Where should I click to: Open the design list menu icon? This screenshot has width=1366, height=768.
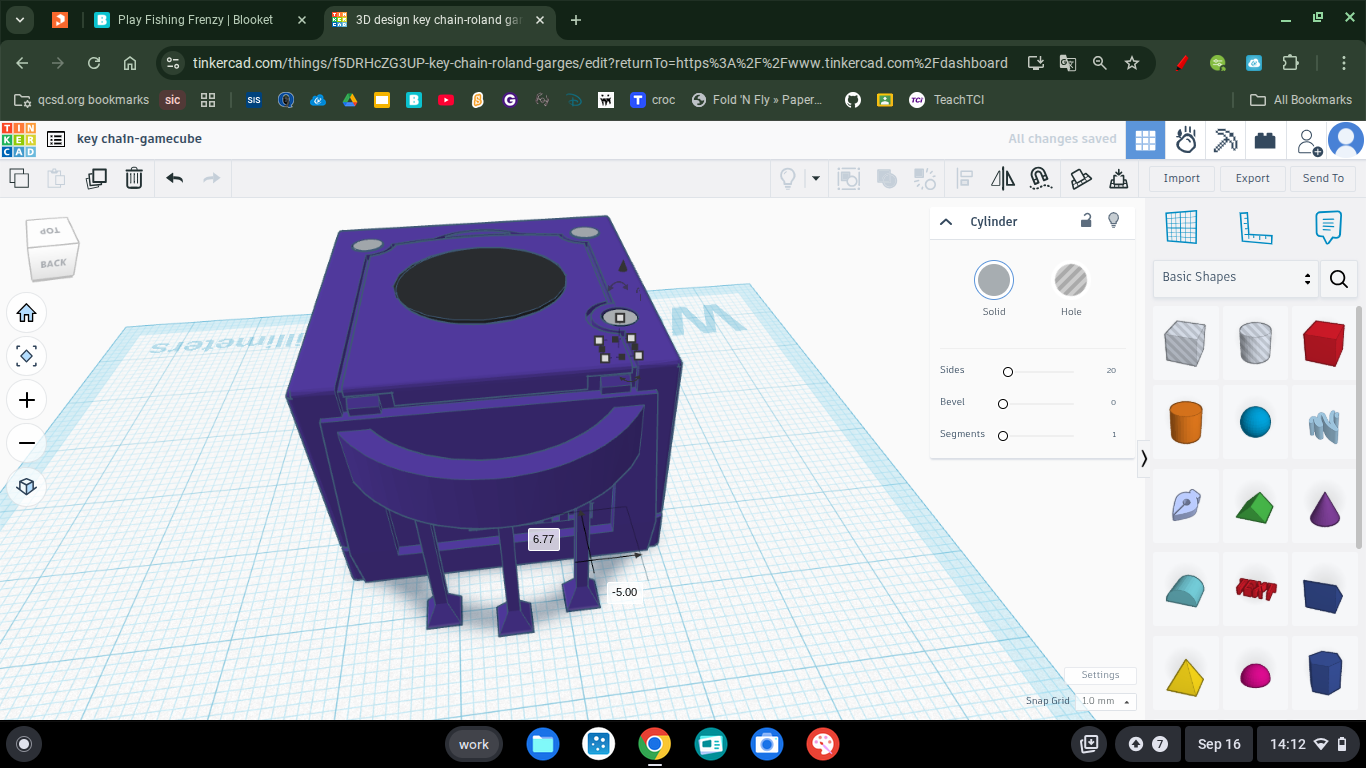(x=56, y=140)
